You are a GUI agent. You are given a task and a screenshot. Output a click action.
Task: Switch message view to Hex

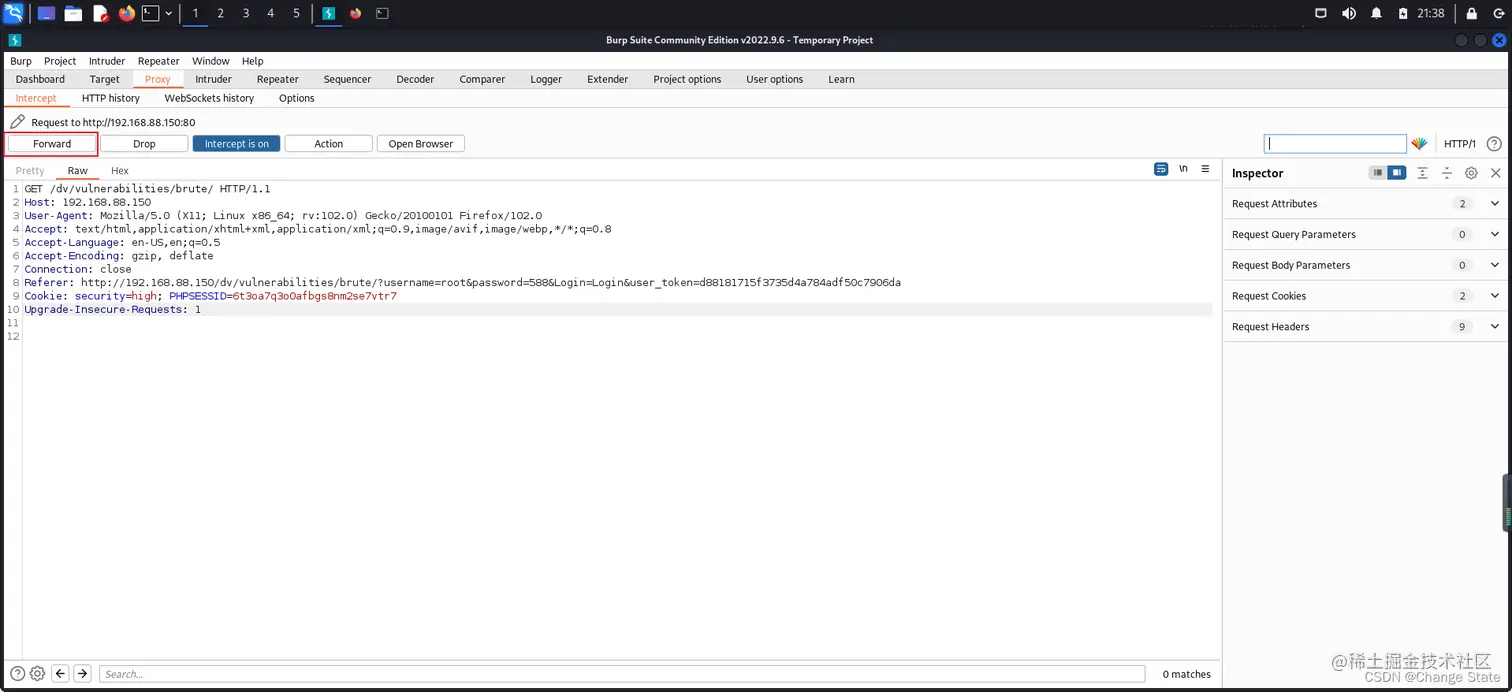tap(120, 171)
